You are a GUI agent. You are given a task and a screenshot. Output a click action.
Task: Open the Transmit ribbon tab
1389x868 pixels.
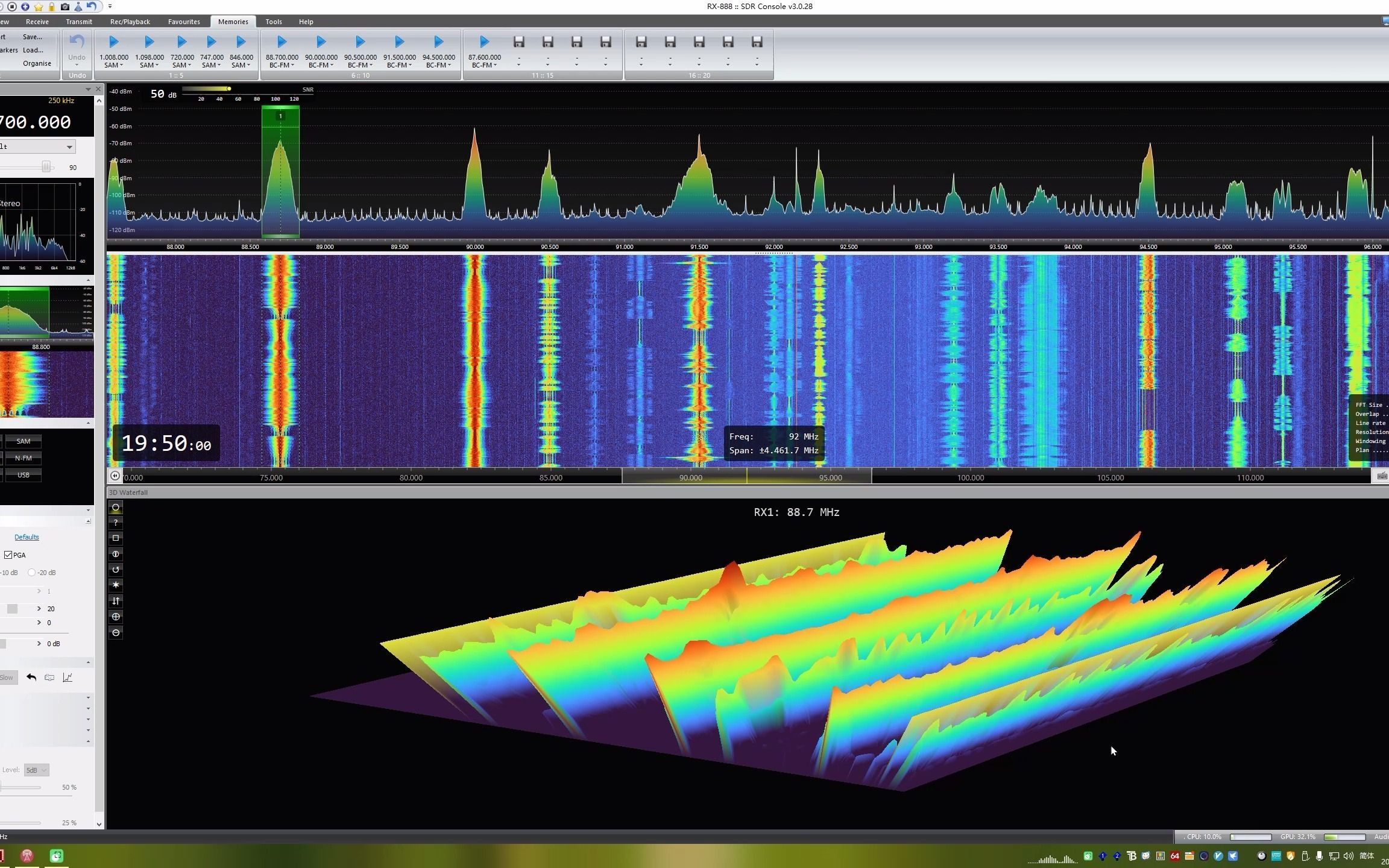tap(79, 22)
